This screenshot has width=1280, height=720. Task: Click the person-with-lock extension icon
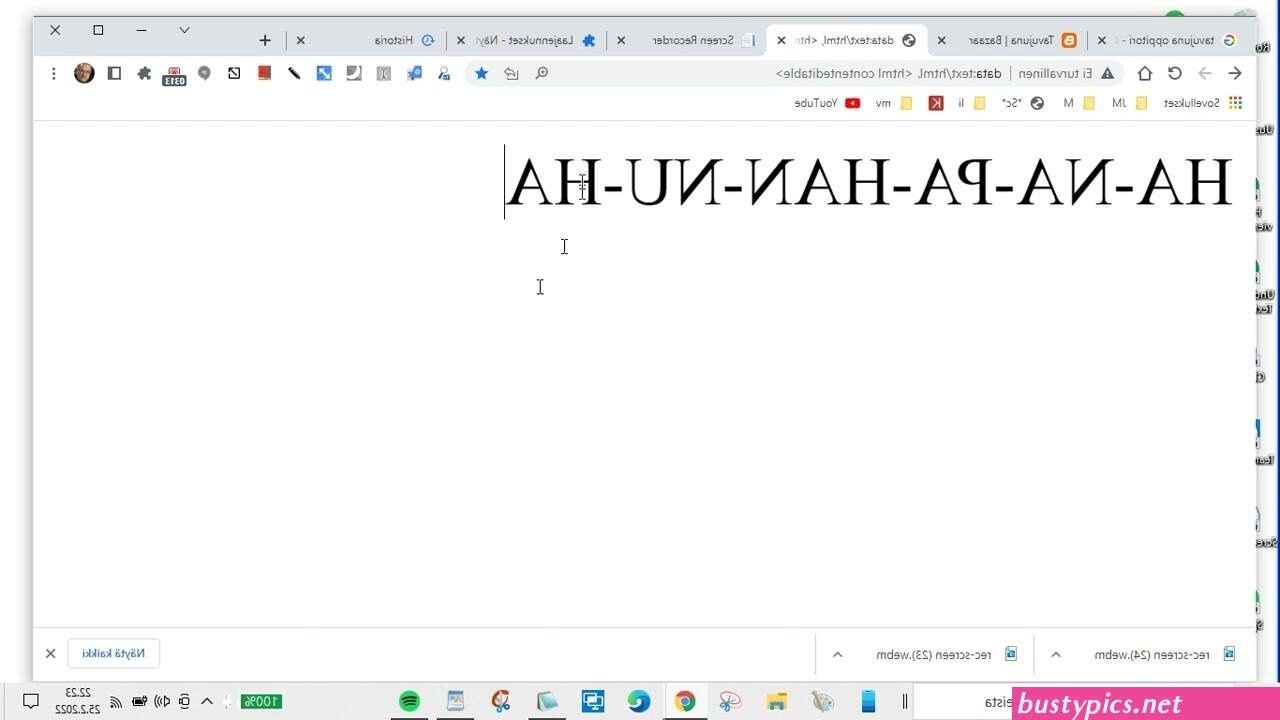(x=444, y=73)
